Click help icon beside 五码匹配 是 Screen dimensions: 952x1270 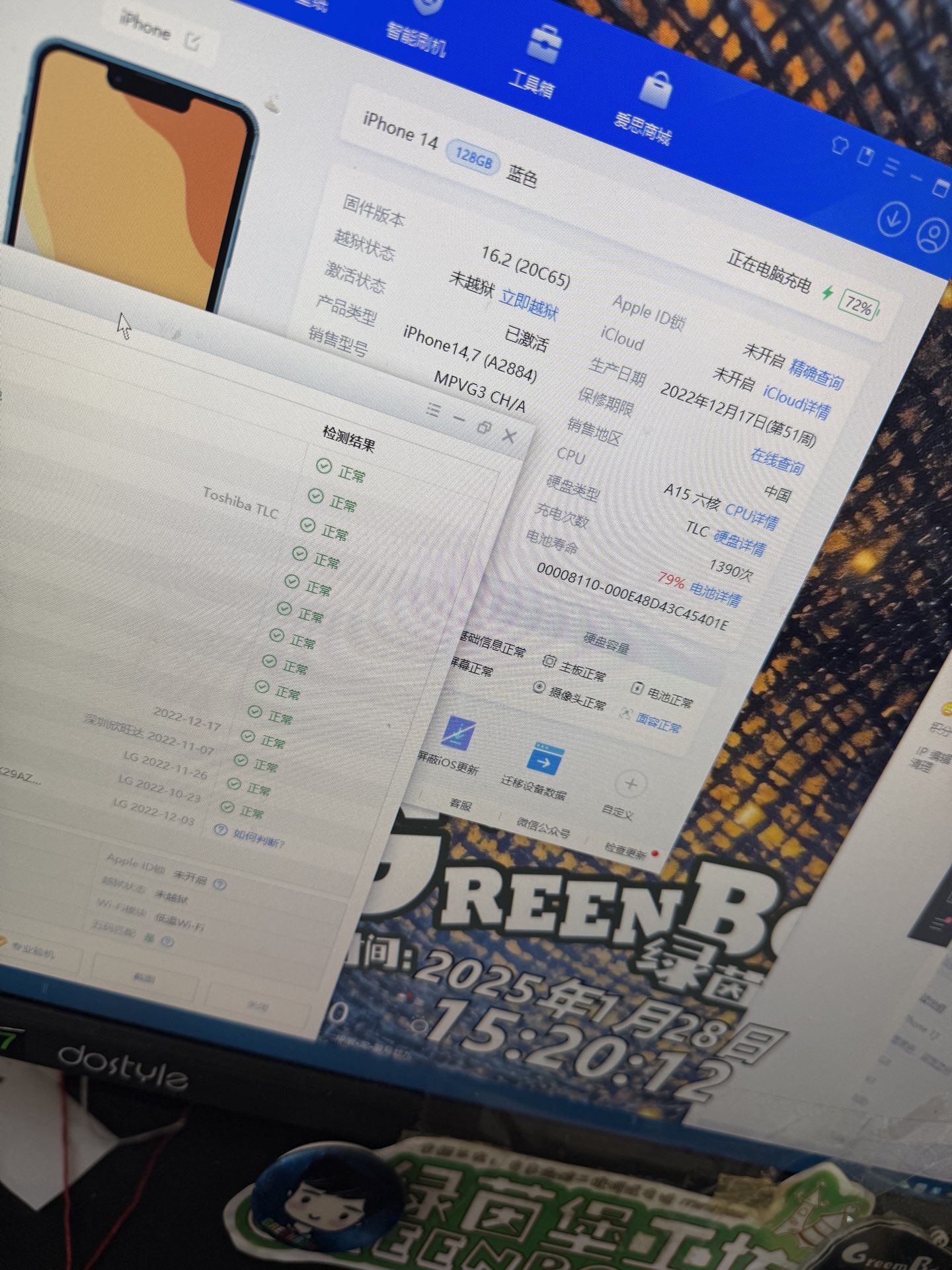(167, 942)
